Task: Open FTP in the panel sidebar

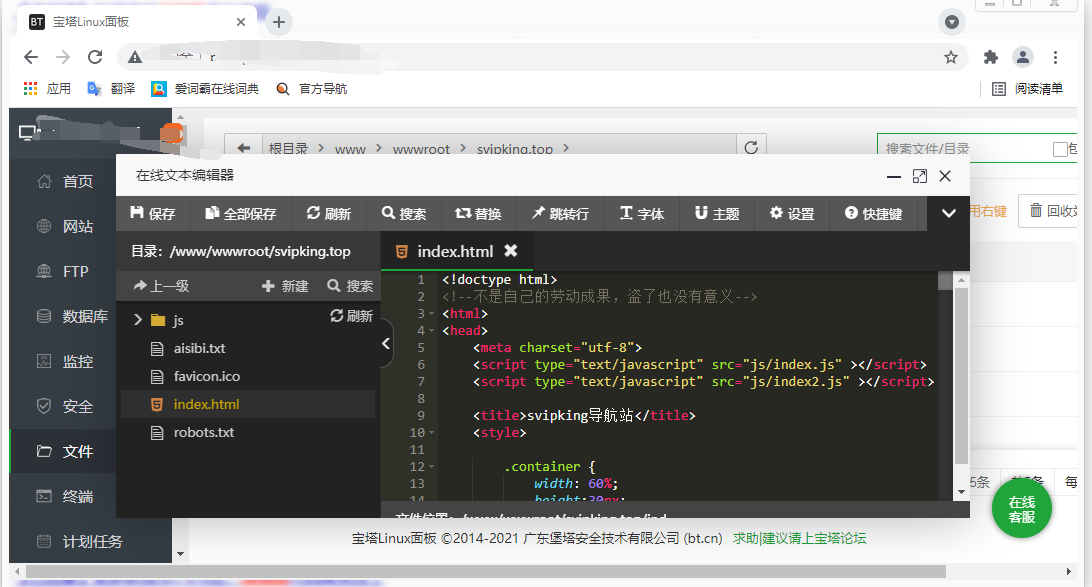Action: tap(75, 272)
